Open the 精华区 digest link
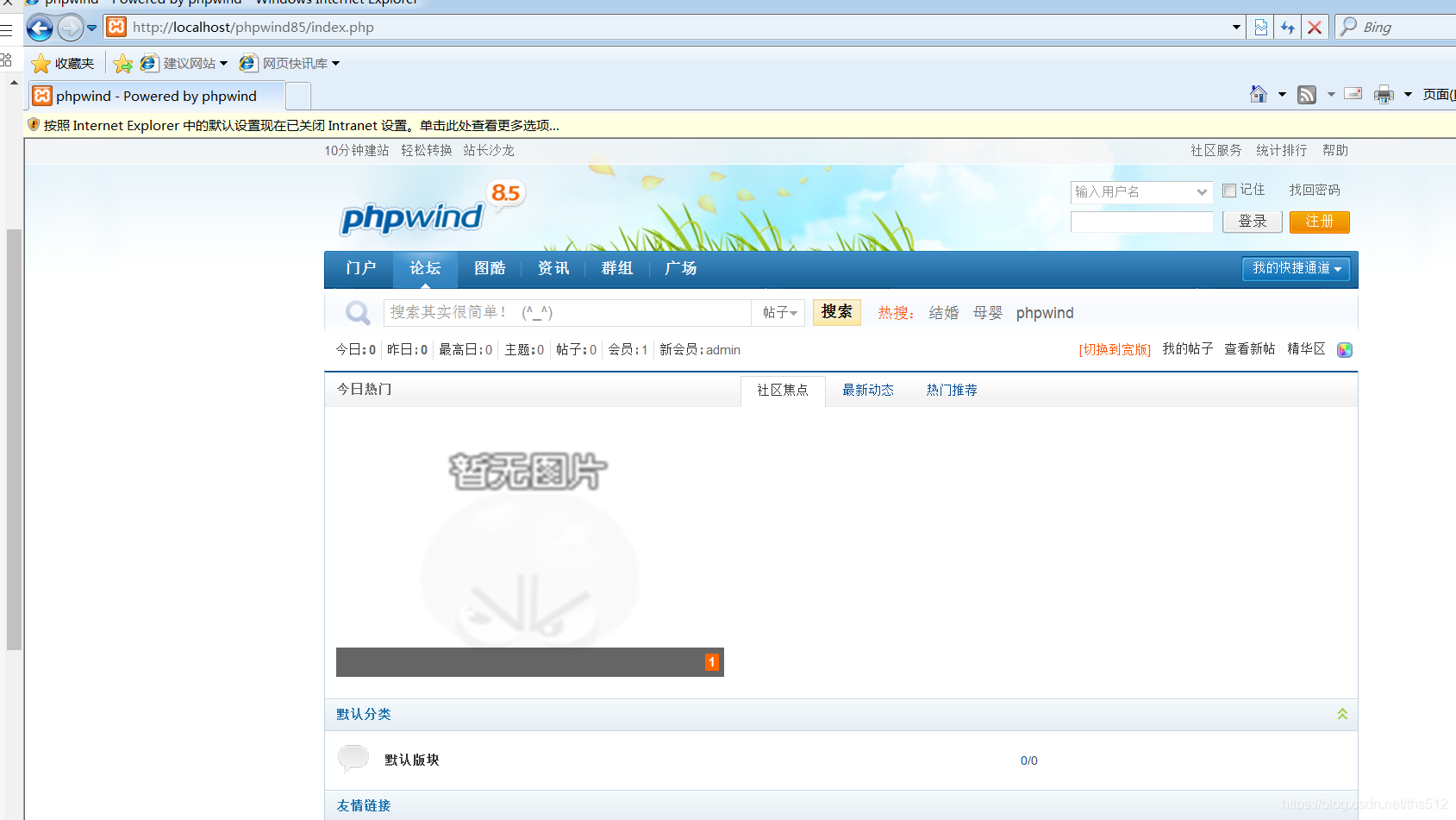The width and height of the screenshot is (1456, 820). (1306, 348)
